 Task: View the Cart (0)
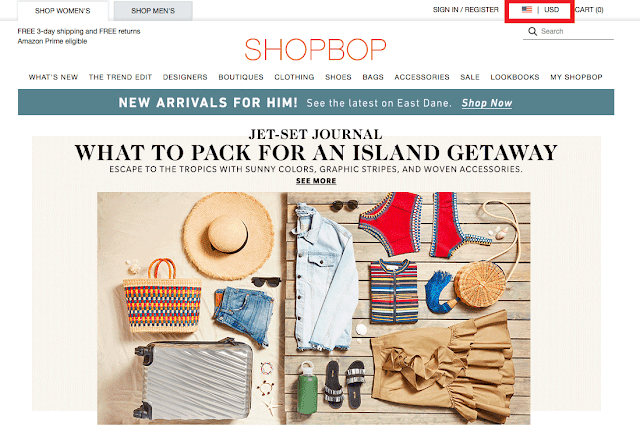coord(589,9)
